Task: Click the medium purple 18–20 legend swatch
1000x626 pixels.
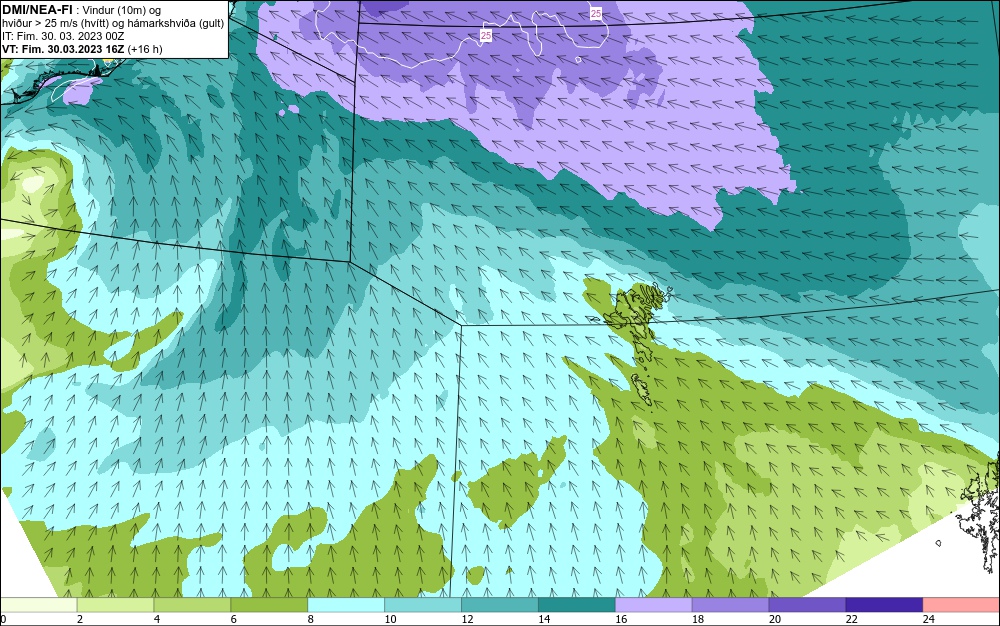Action: (730, 605)
